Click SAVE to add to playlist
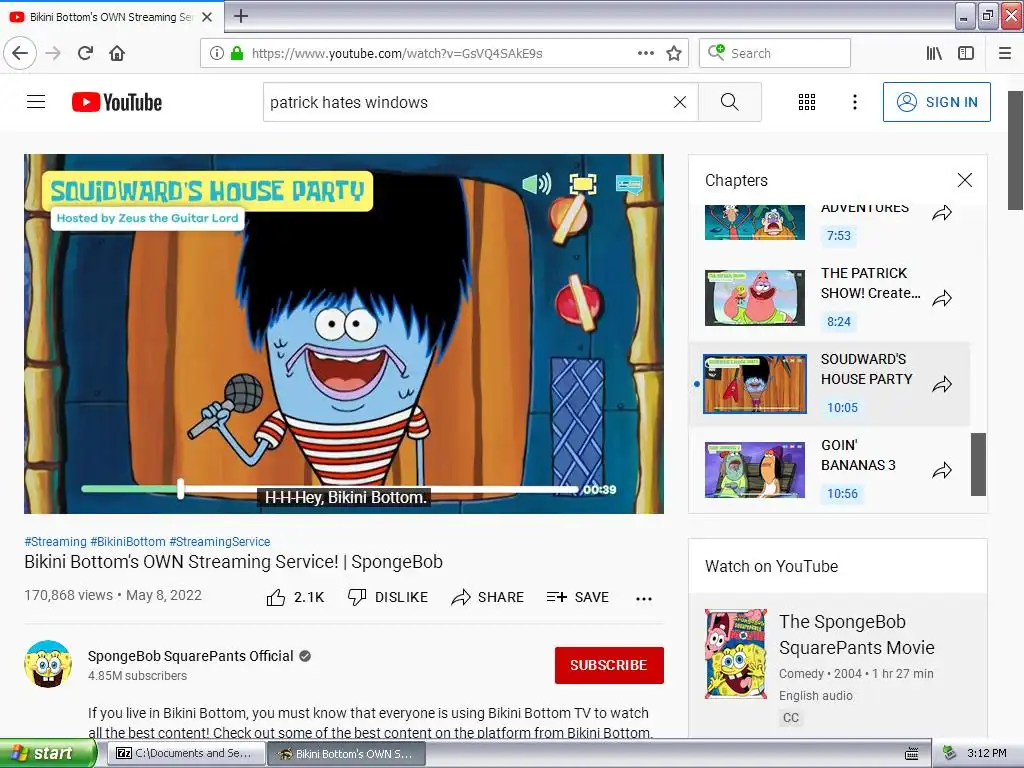Image resolution: width=1024 pixels, height=768 pixels. pyautogui.click(x=578, y=597)
